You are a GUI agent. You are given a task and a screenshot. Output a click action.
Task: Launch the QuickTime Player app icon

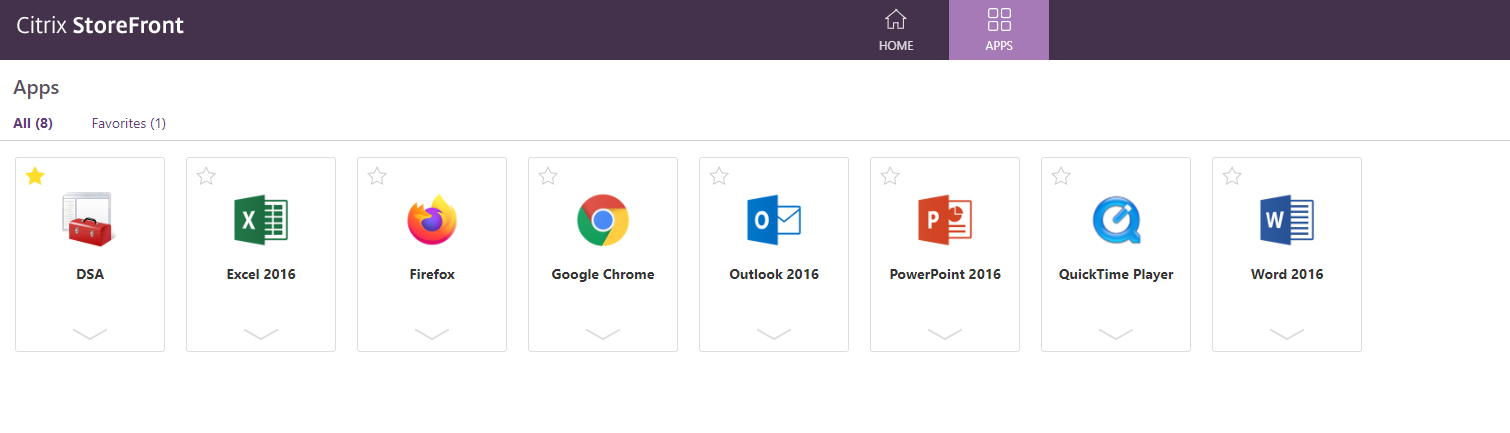(x=1116, y=220)
